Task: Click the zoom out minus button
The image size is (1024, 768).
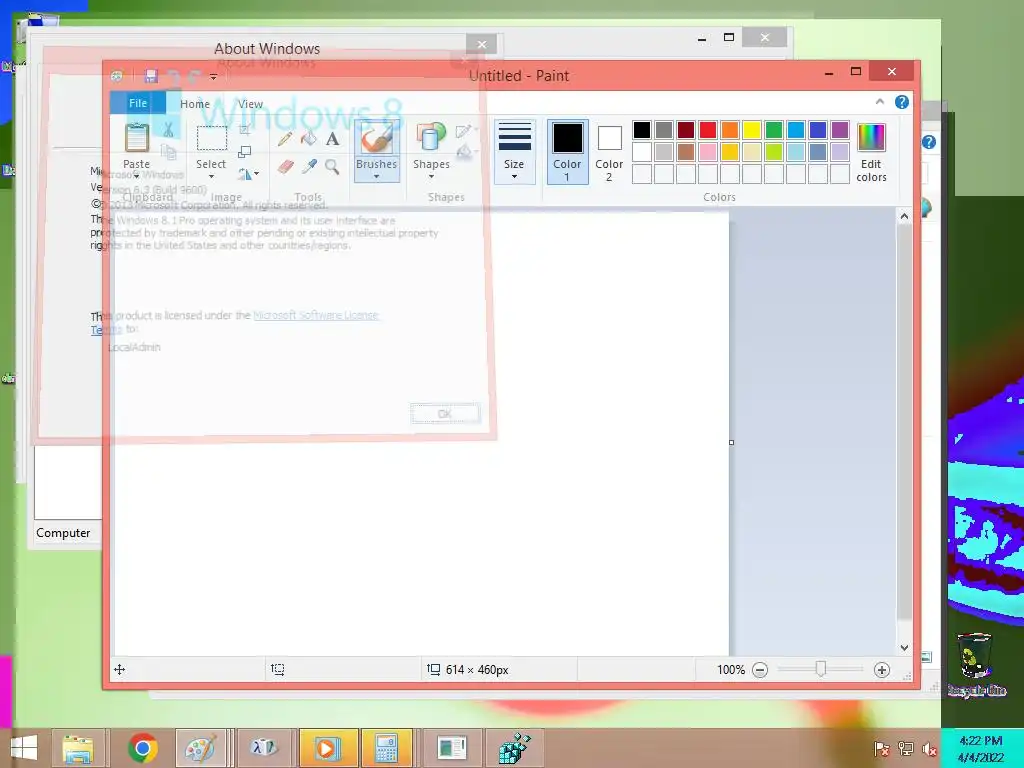Action: [760, 669]
